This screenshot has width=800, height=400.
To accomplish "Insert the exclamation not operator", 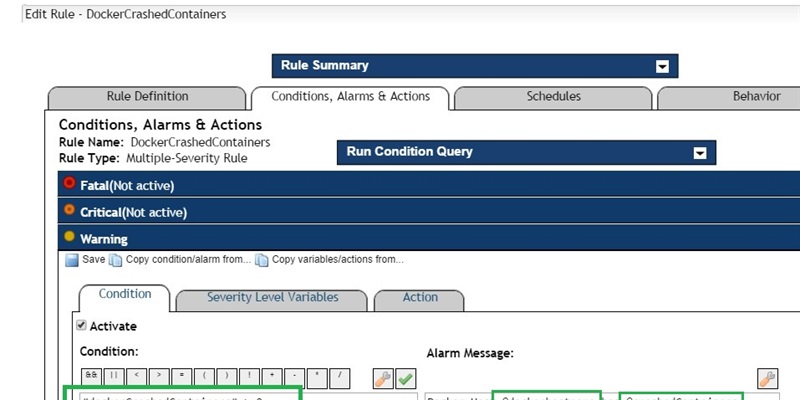I will point(249,377).
